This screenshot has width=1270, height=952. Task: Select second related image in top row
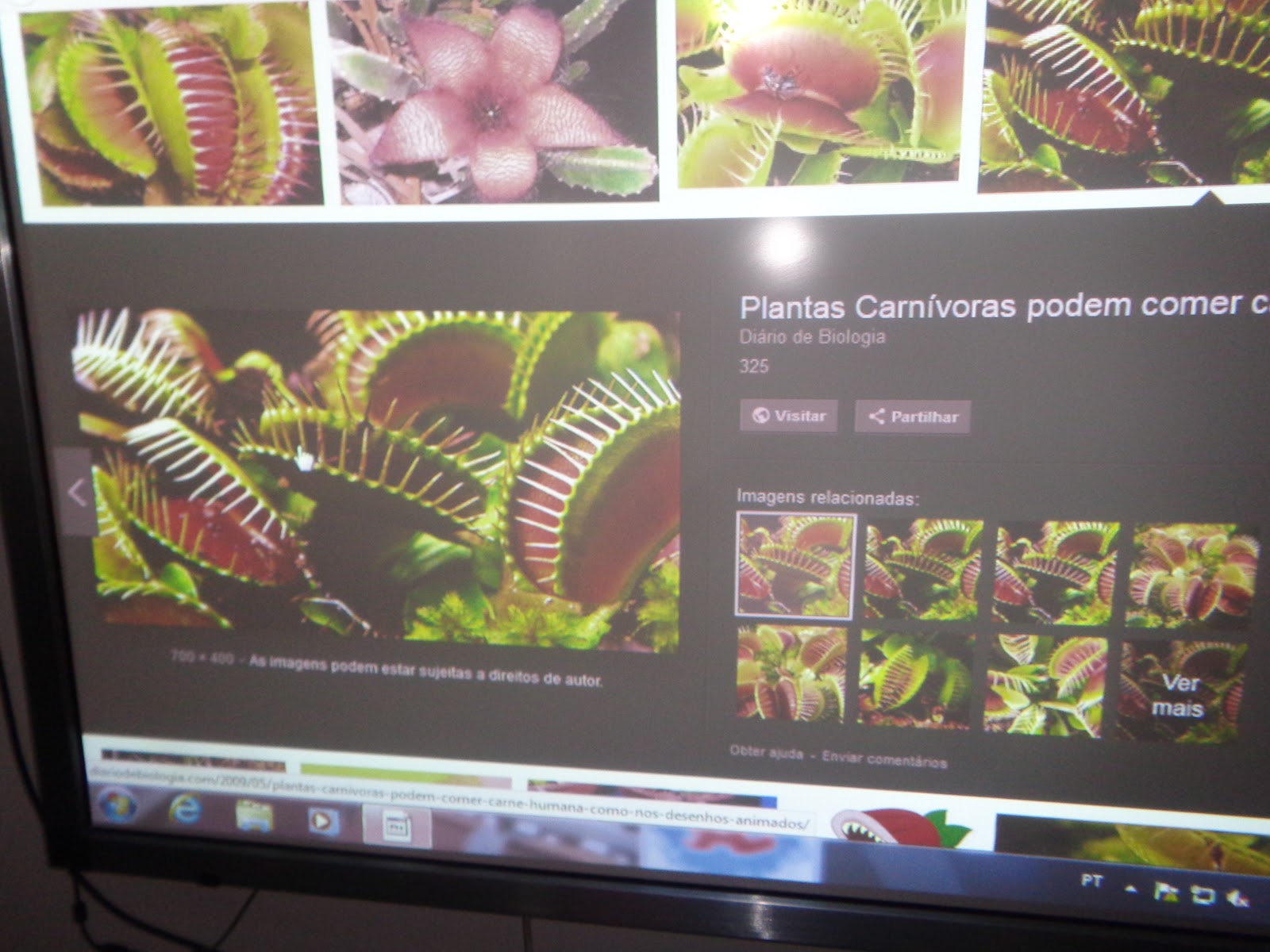pyautogui.click(x=923, y=569)
